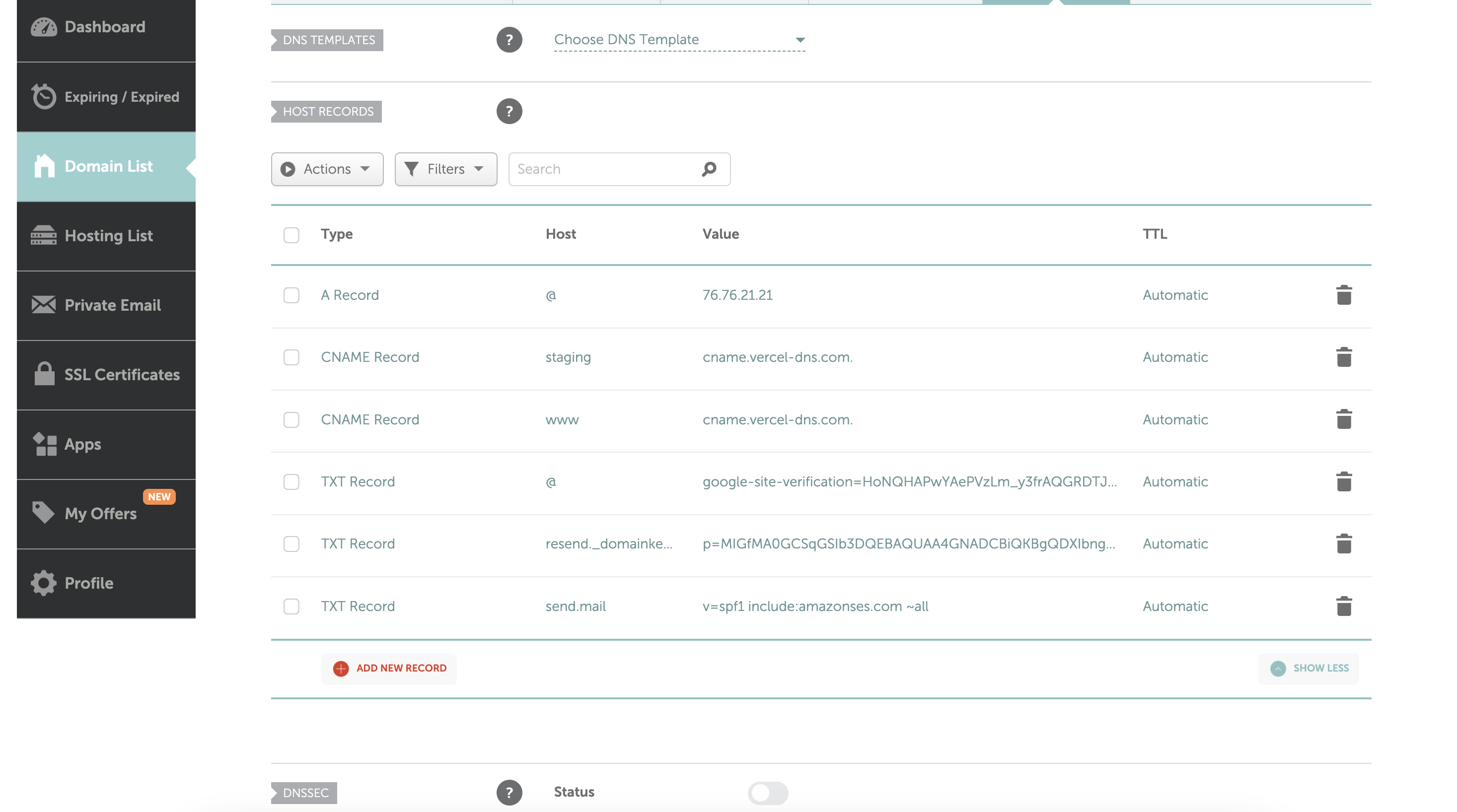Open the Choose DNS Template dropdown
The height and width of the screenshot is (812, 1457).
[679, 40]
